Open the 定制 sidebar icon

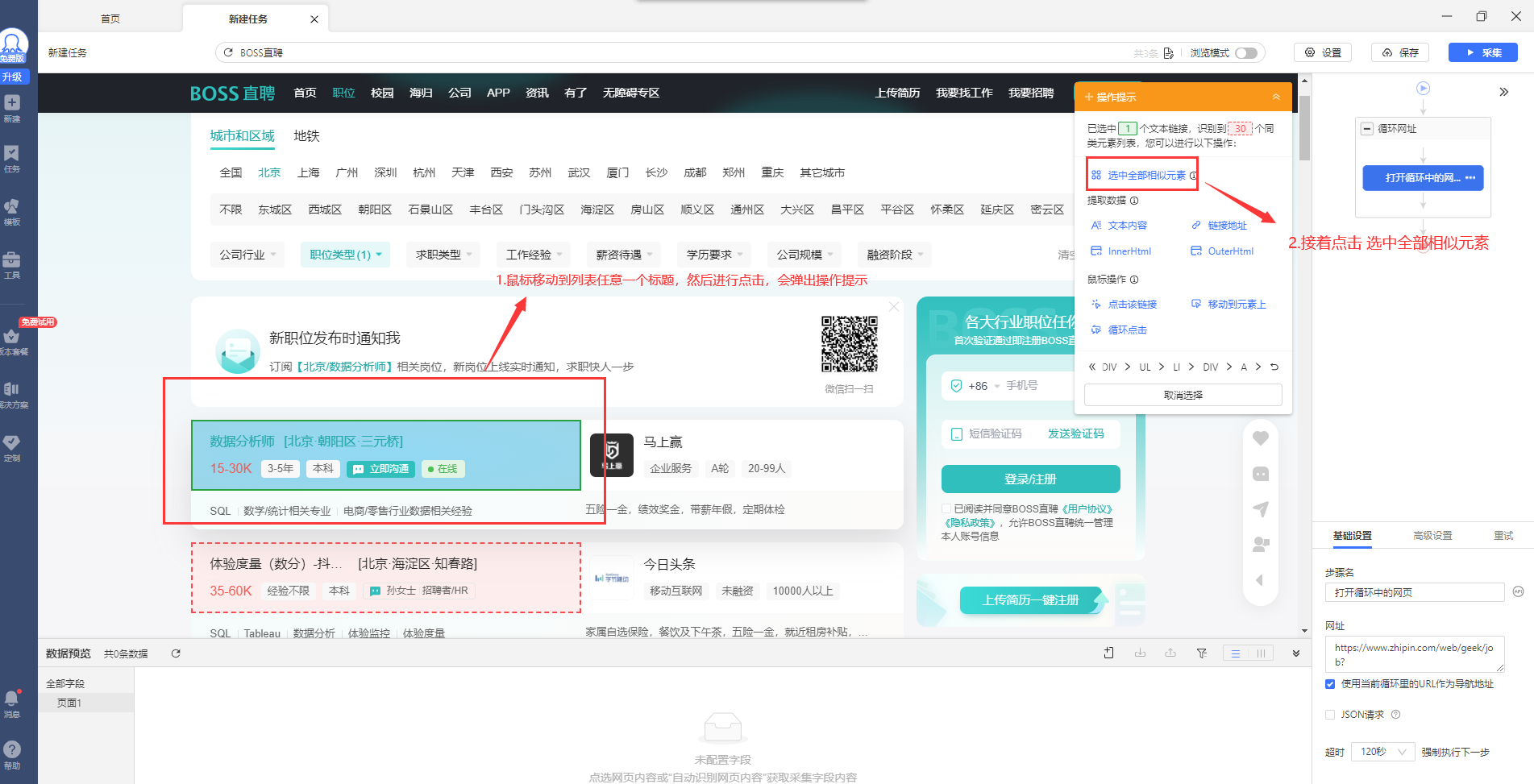(x=12, y=448)
